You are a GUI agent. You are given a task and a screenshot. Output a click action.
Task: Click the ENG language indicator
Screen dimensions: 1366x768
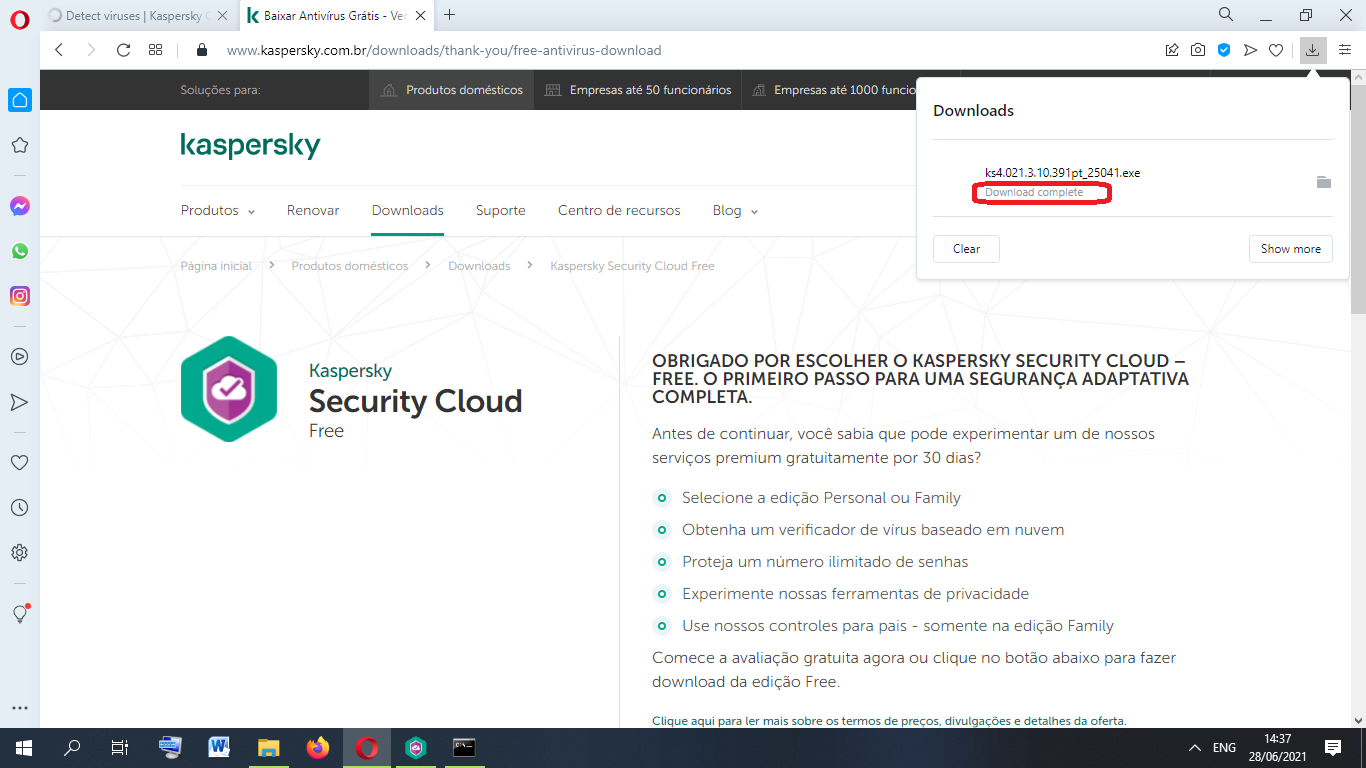point(1225,748)
